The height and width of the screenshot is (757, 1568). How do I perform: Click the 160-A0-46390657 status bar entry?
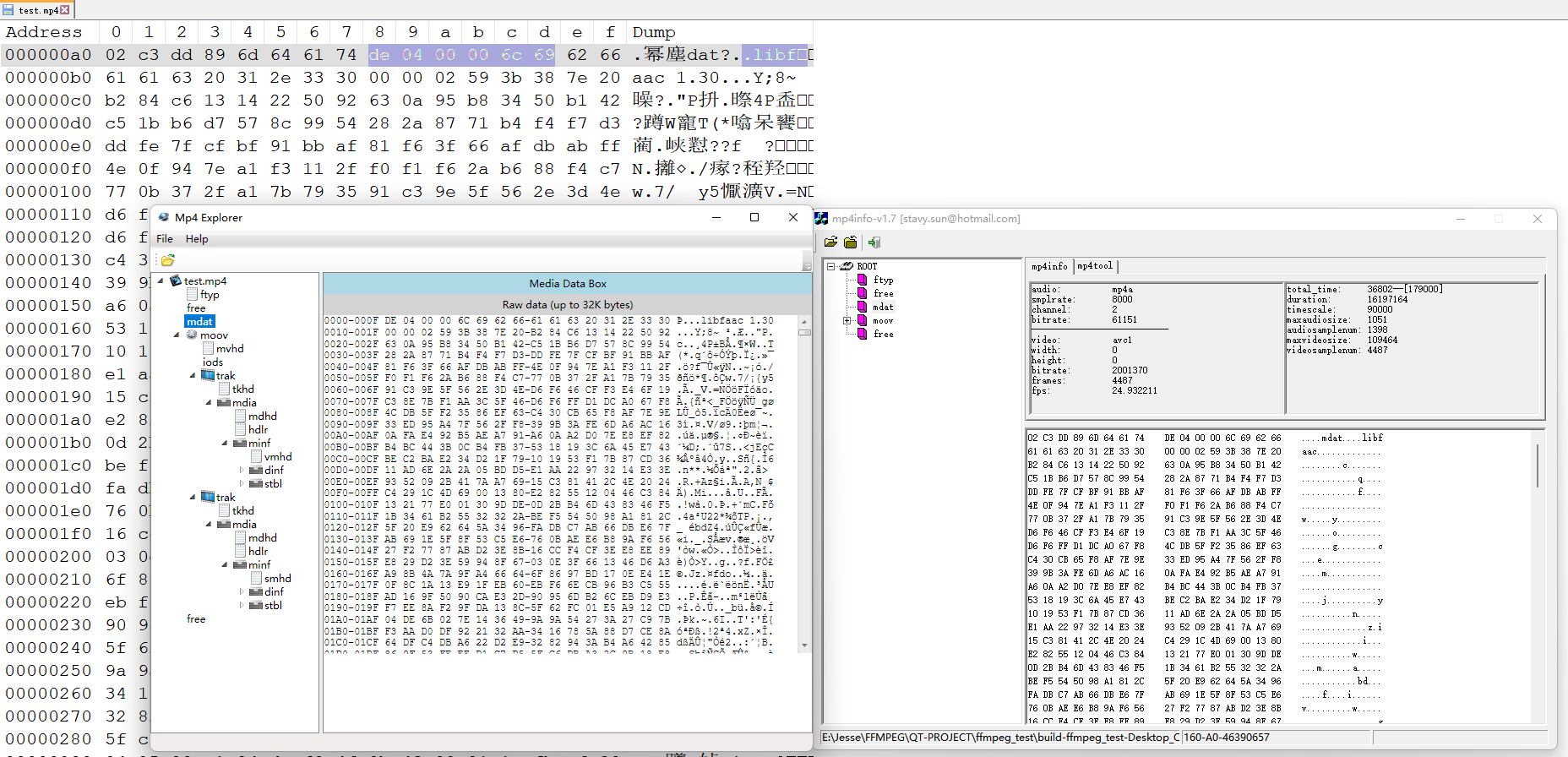[1227, 738]
